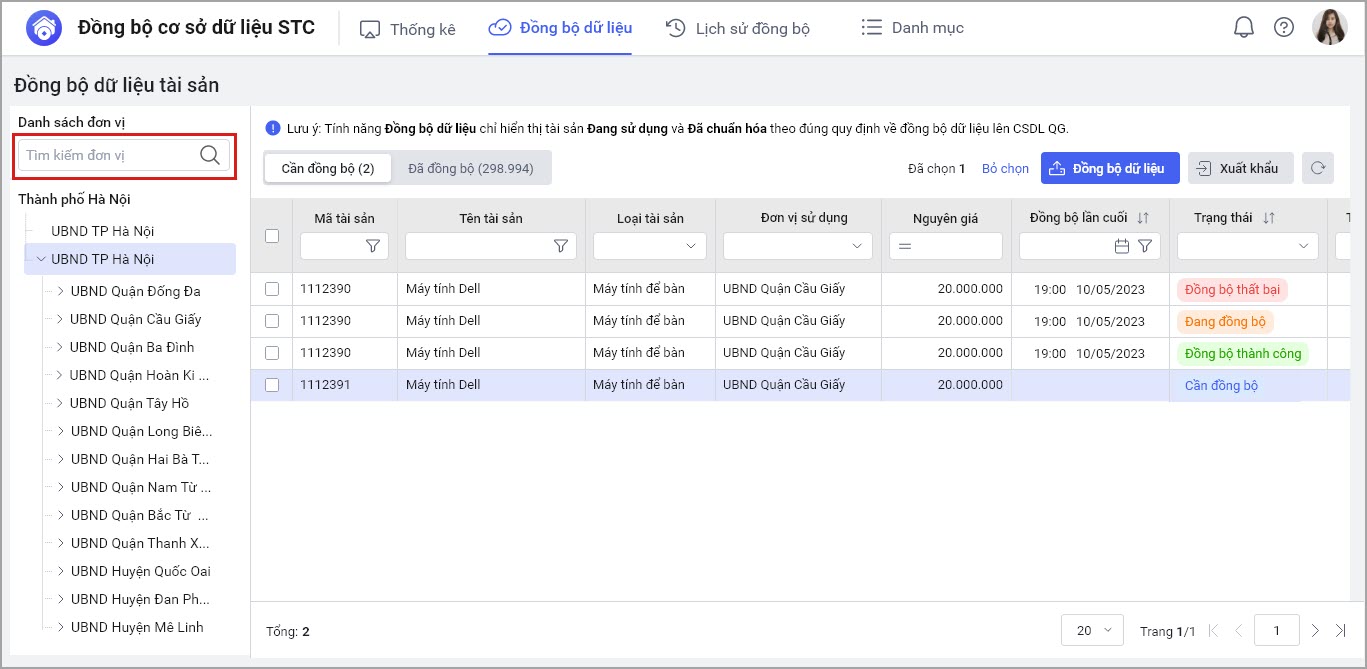
Task: Click filter icon in Mã tài sản column
Action: (373, 246)
